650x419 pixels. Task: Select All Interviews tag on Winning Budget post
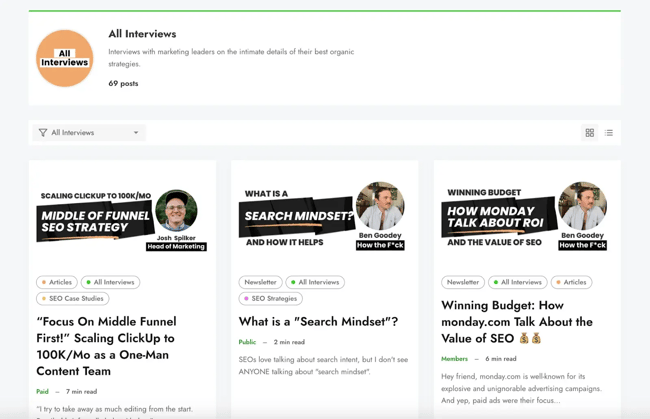517,282
